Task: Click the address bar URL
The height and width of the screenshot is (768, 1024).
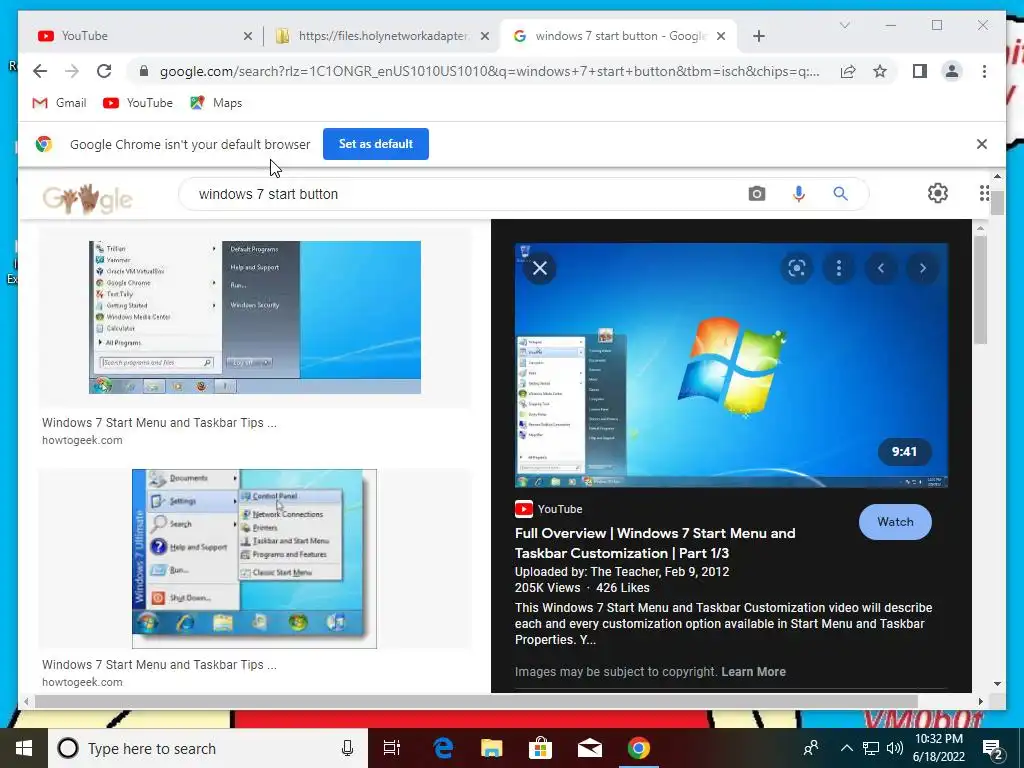Action: pos(490,71)
